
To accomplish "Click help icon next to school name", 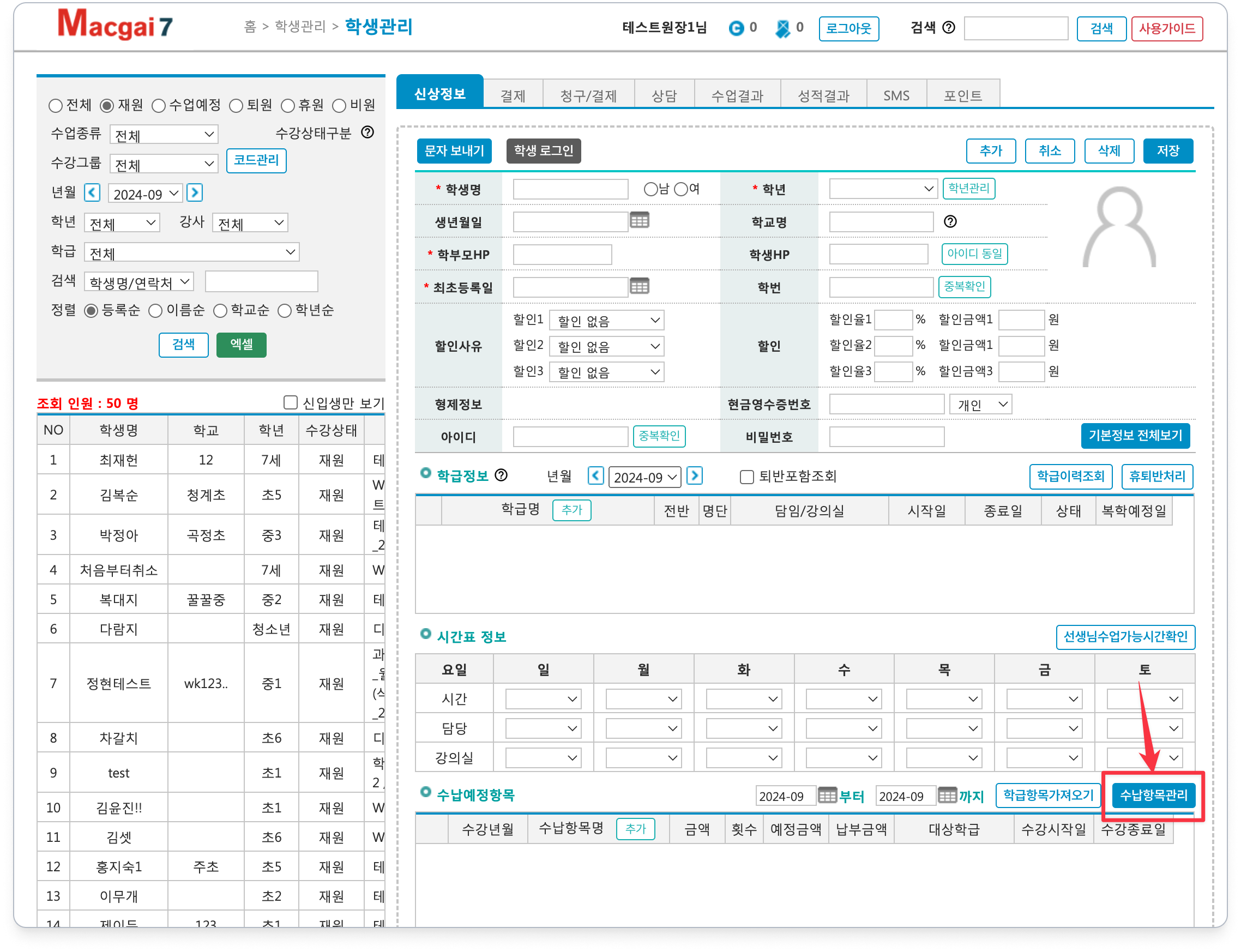I will click(x=950, y=221).
